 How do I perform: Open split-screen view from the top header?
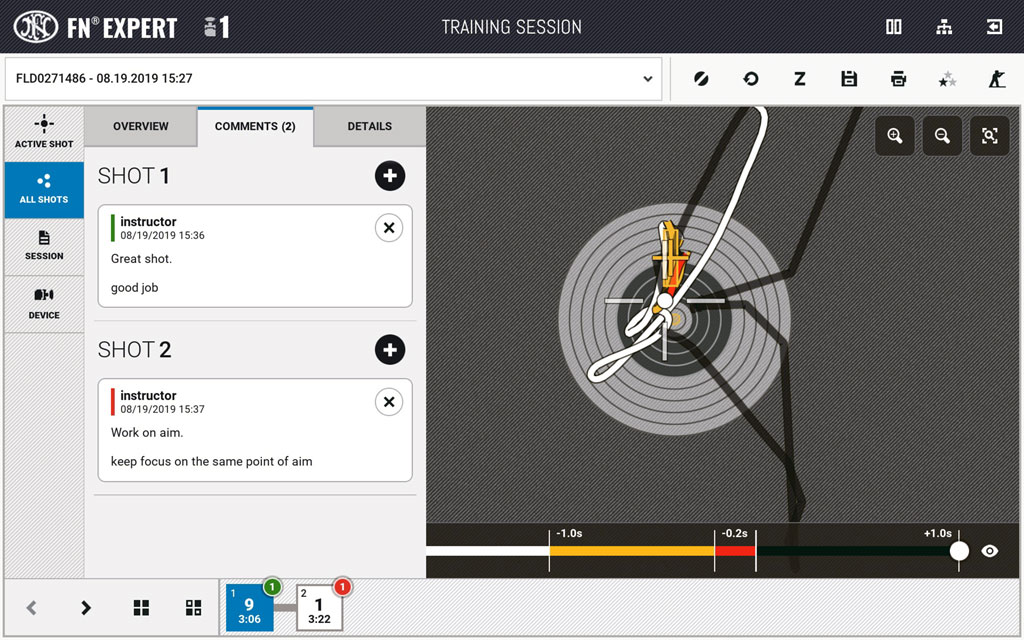click(893, 27)
